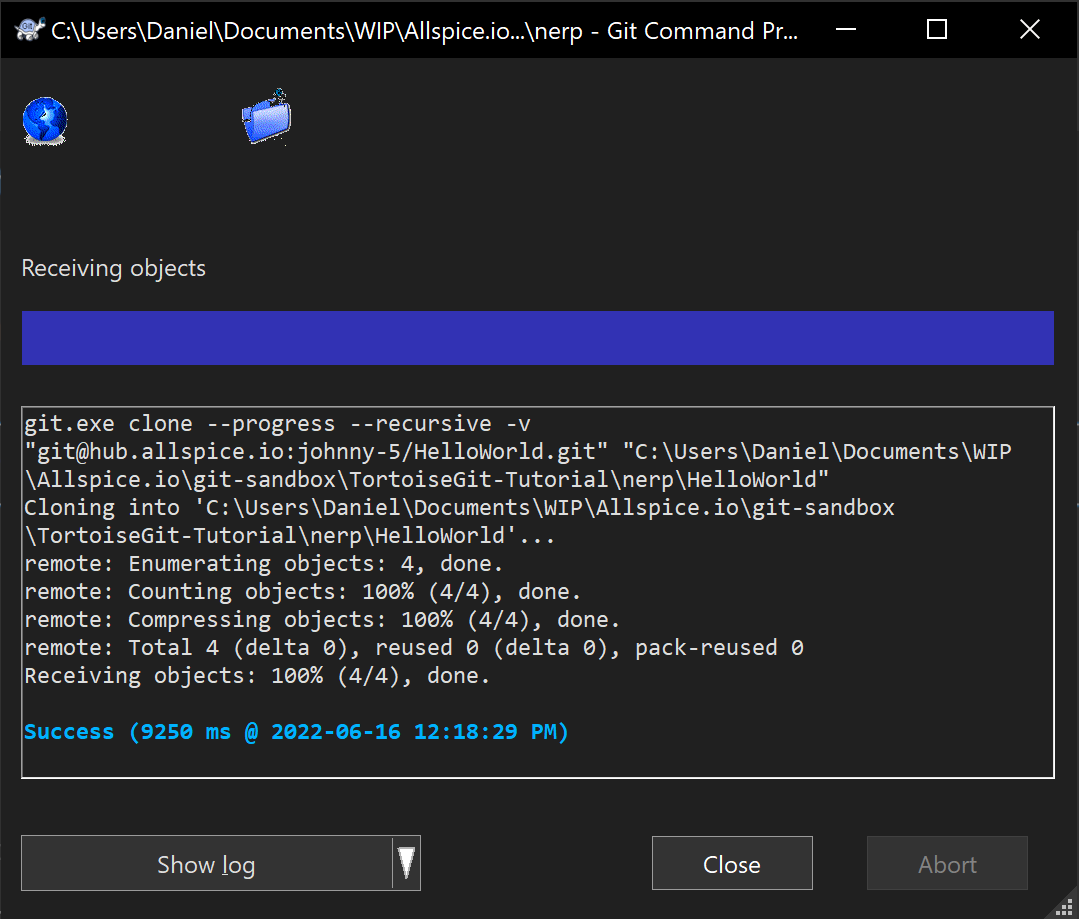Screen dimensions: 1079x919
Task: Click the 'Counting objects: 100%' line
Action: pos(303,592)
